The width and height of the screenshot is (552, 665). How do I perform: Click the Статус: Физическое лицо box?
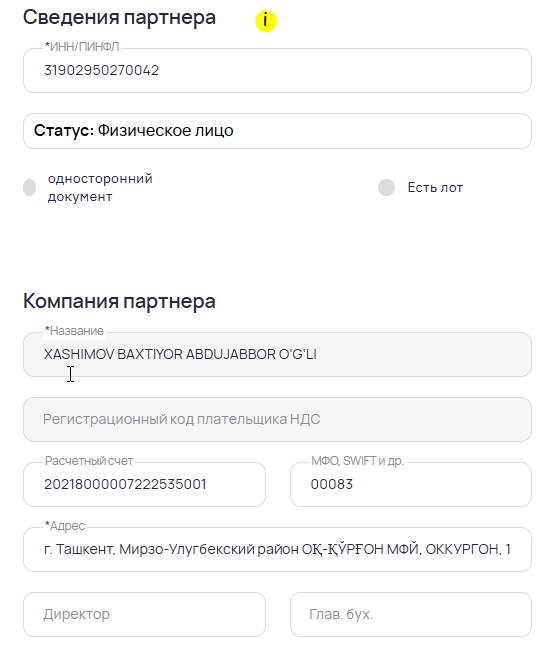point(277,131)
